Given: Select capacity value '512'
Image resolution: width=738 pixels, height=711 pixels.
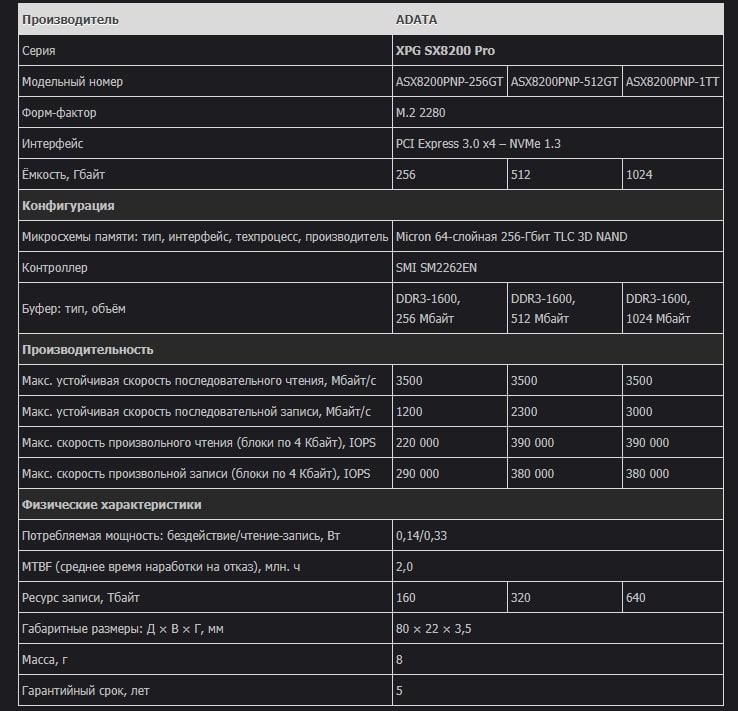Looking at the screenshot, I should tap(521, 175).
